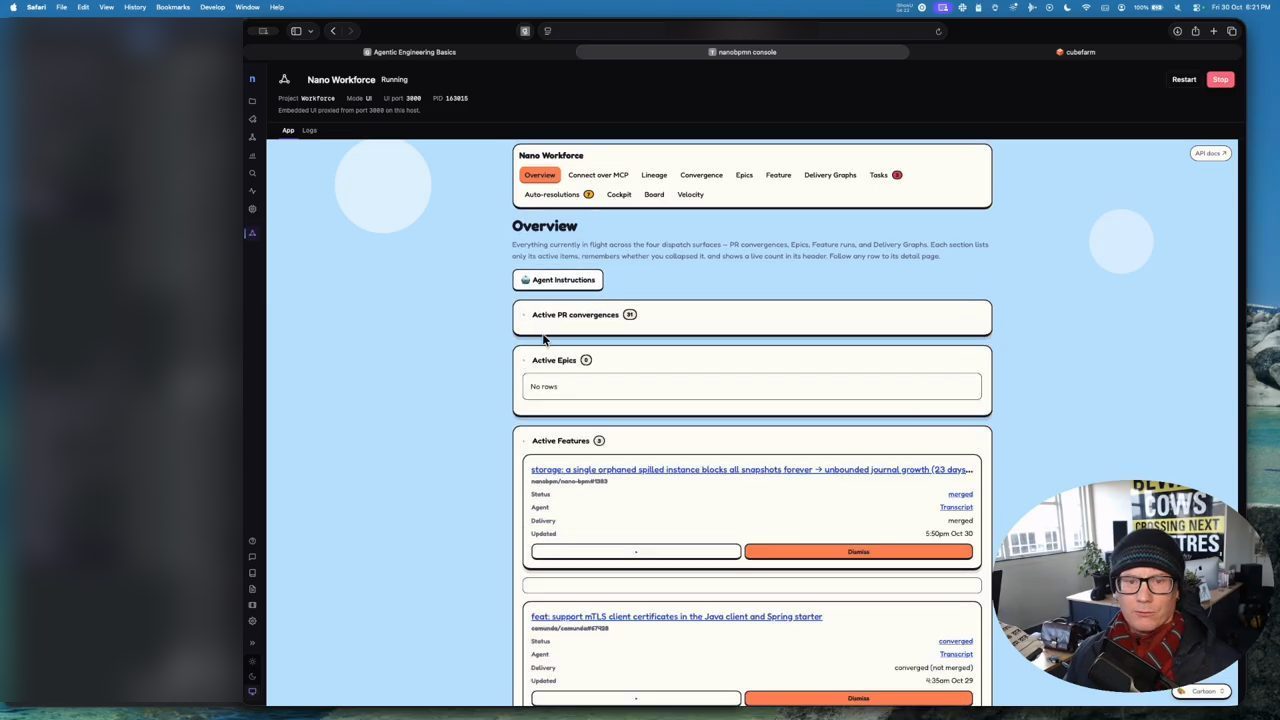
Task: Click the search magnifier in left sidebar
Action: [252, 173]
